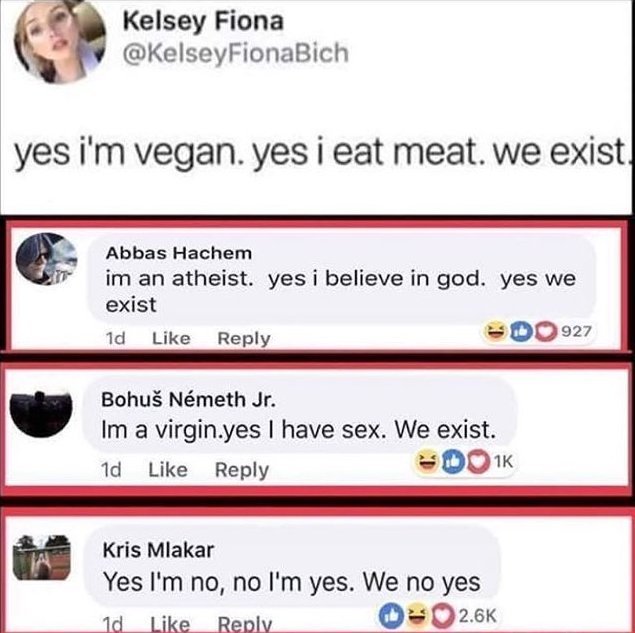The height and width of the screenshot is (633, 635).
Task: Open the Kelsey Fiona display name
Action: (x=201, y=21)
